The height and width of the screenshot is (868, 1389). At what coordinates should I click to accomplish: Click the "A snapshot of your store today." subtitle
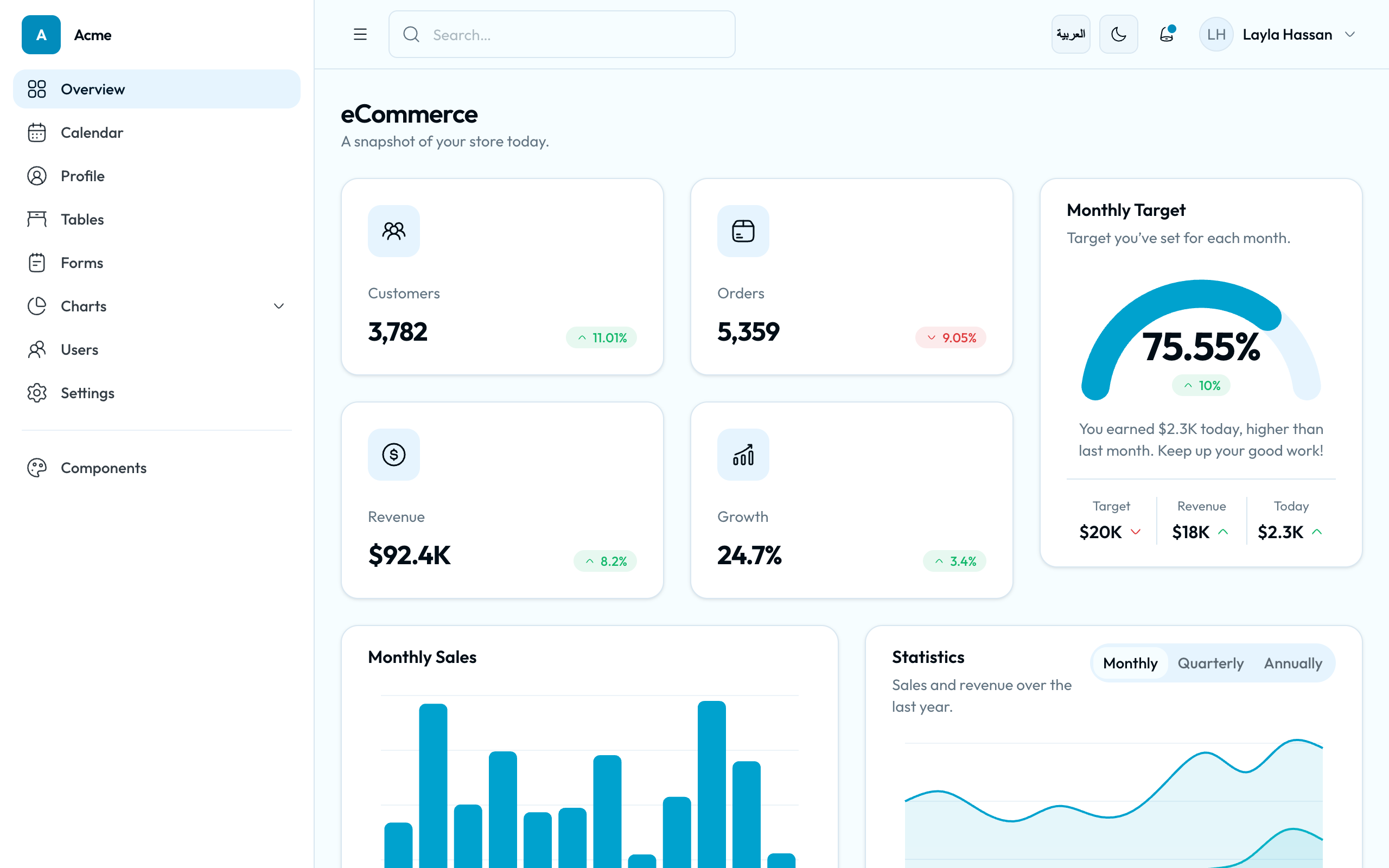445,141
